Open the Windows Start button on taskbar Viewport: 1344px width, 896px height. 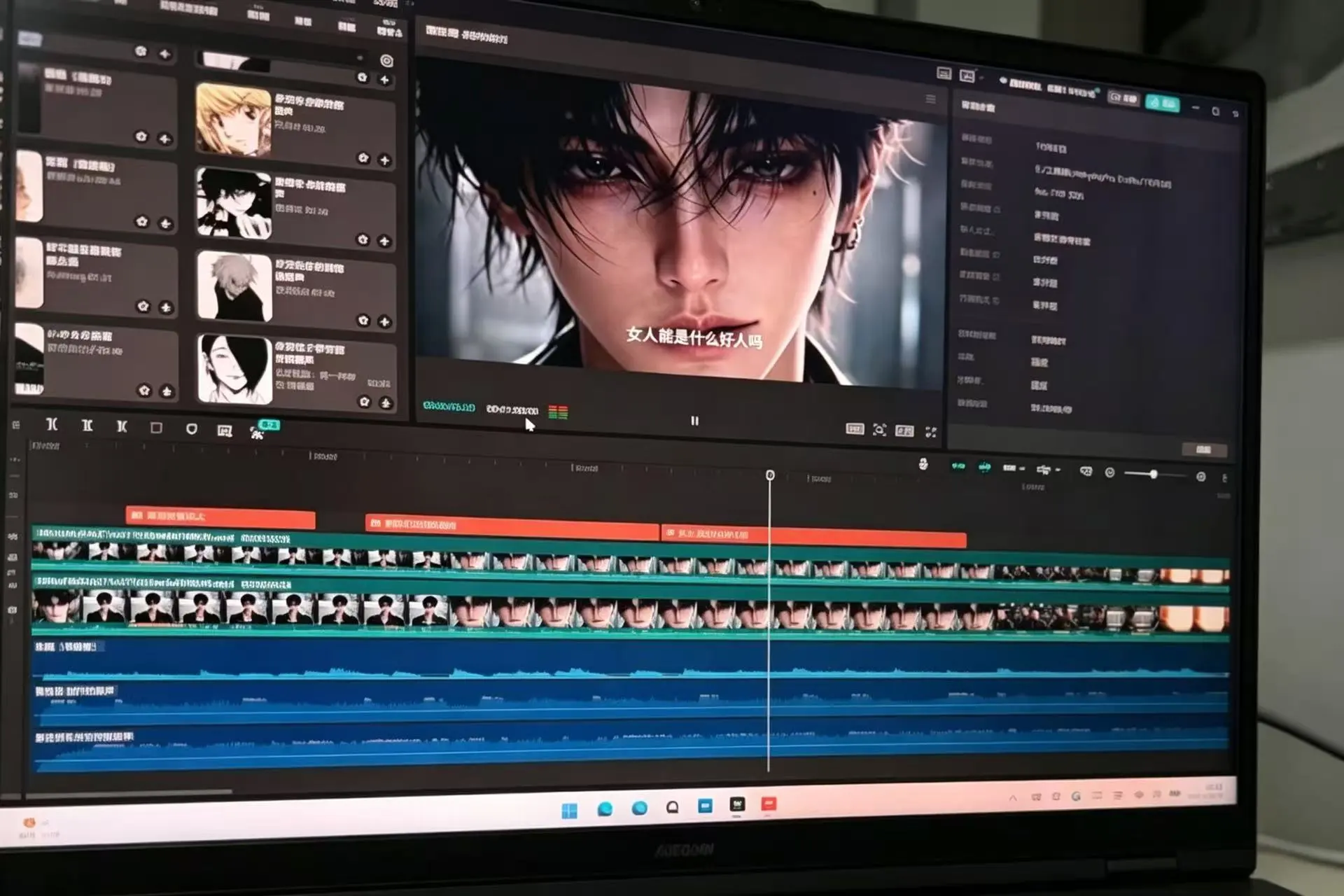pyautogui.click(x=569, y=811)
